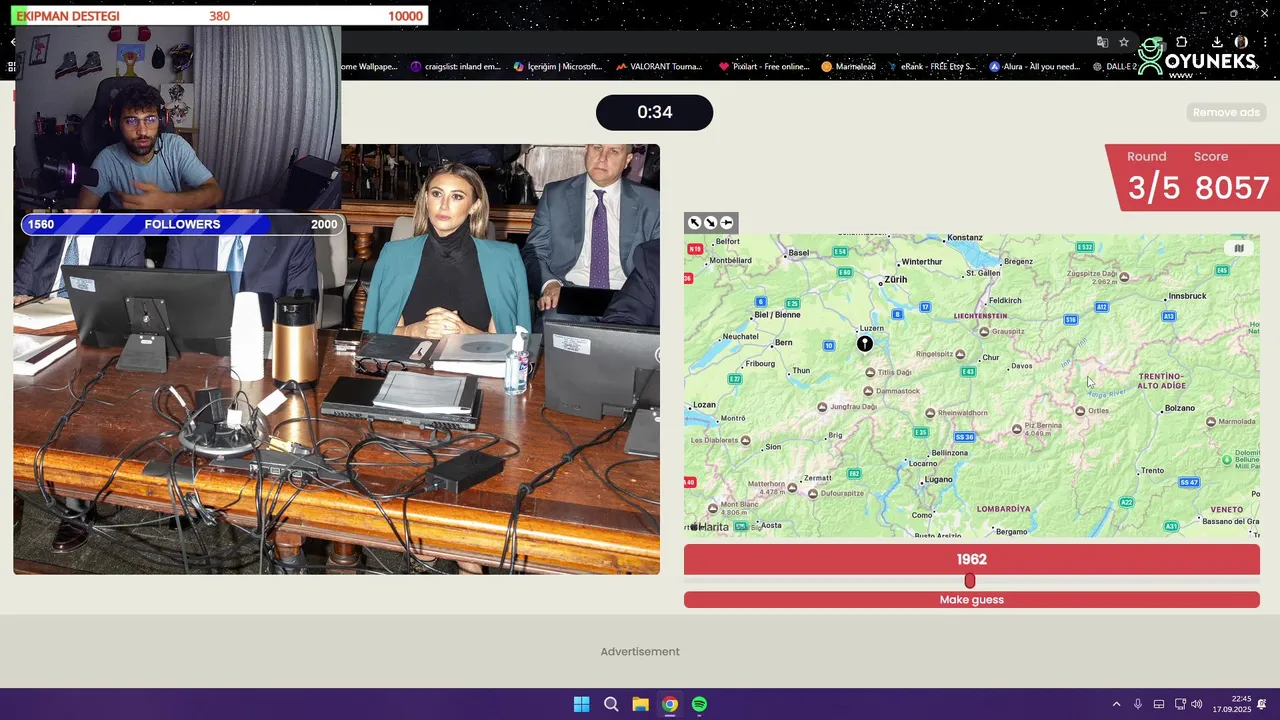1280x720 pixels.
Task: Click the LIECHTENSTEIN label on the map
Action: 980,316
